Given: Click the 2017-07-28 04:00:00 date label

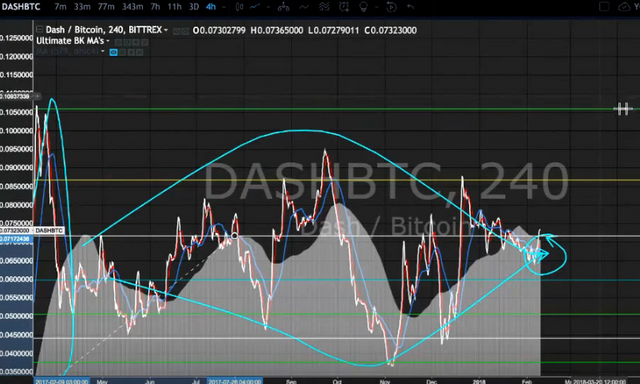Looking at the screenshot, I should pos(234,381).
